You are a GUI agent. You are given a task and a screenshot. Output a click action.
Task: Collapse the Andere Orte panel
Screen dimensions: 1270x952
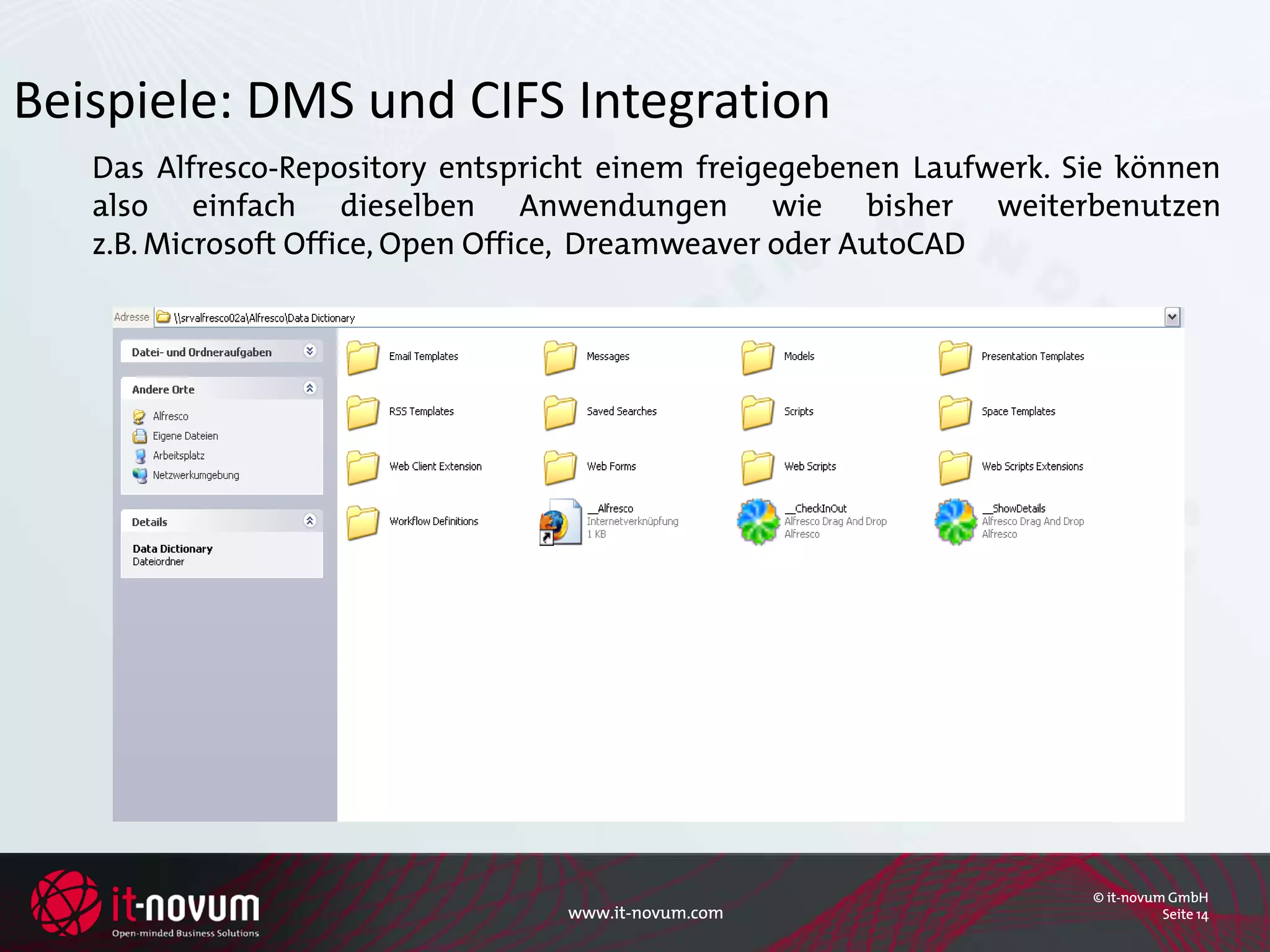(310, 389)
